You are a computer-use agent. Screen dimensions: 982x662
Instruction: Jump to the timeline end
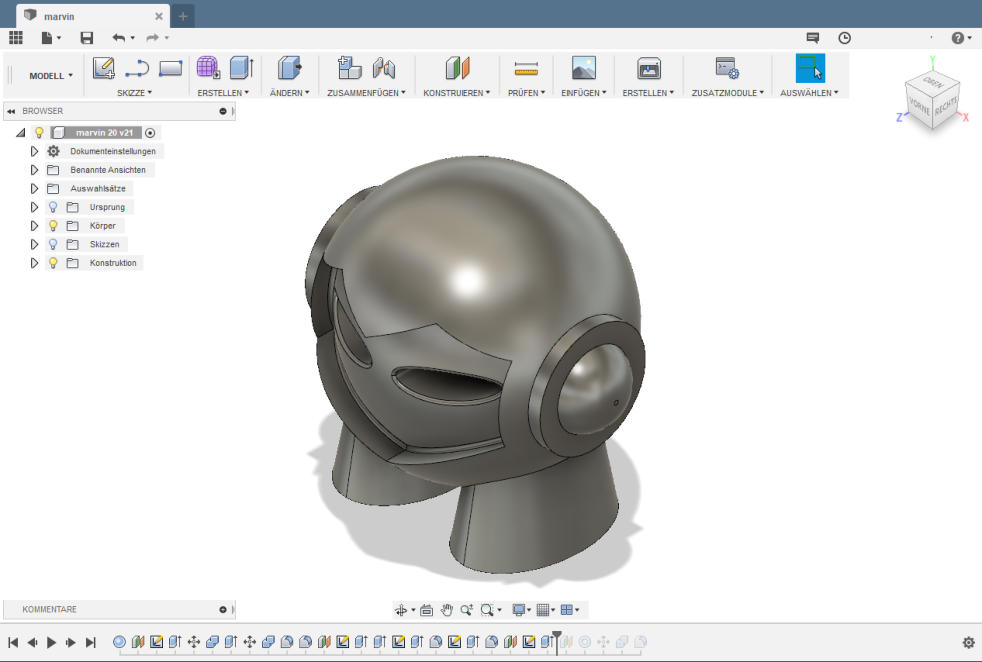(x=91, y=643)
